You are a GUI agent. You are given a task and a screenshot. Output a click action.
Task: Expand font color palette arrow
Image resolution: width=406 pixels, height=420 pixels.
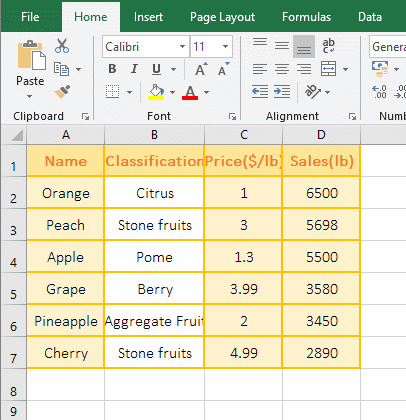click(206, 92)
